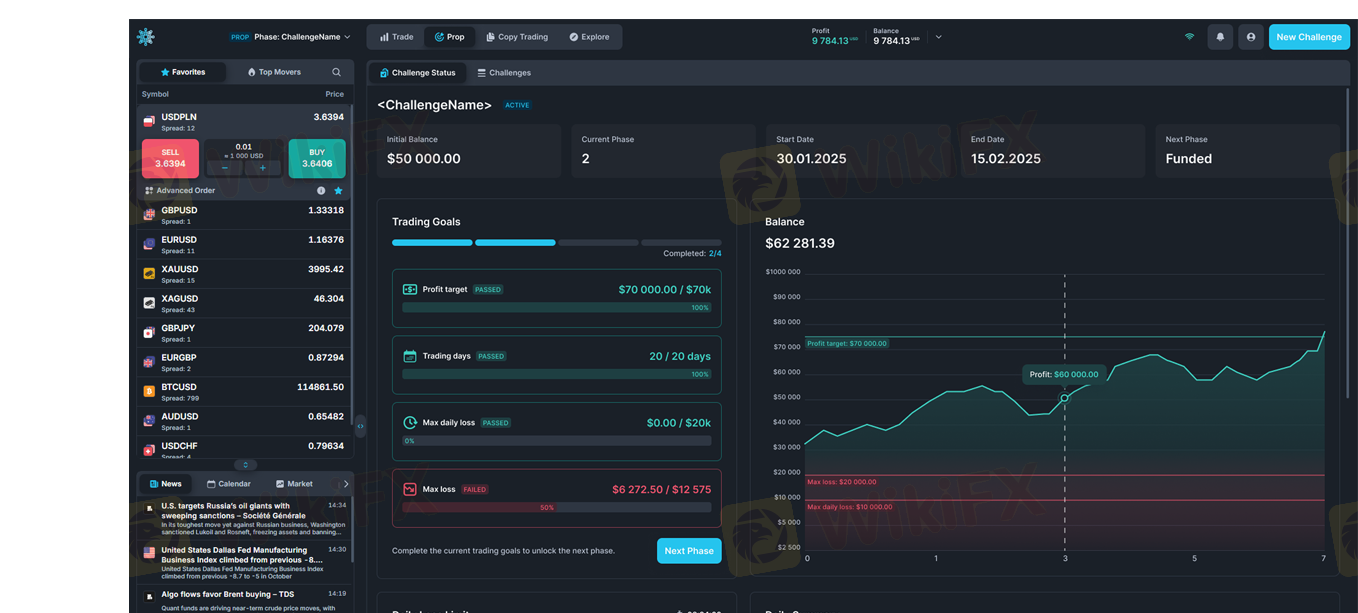Increase lot size with plus button

[x=263, y=169]
